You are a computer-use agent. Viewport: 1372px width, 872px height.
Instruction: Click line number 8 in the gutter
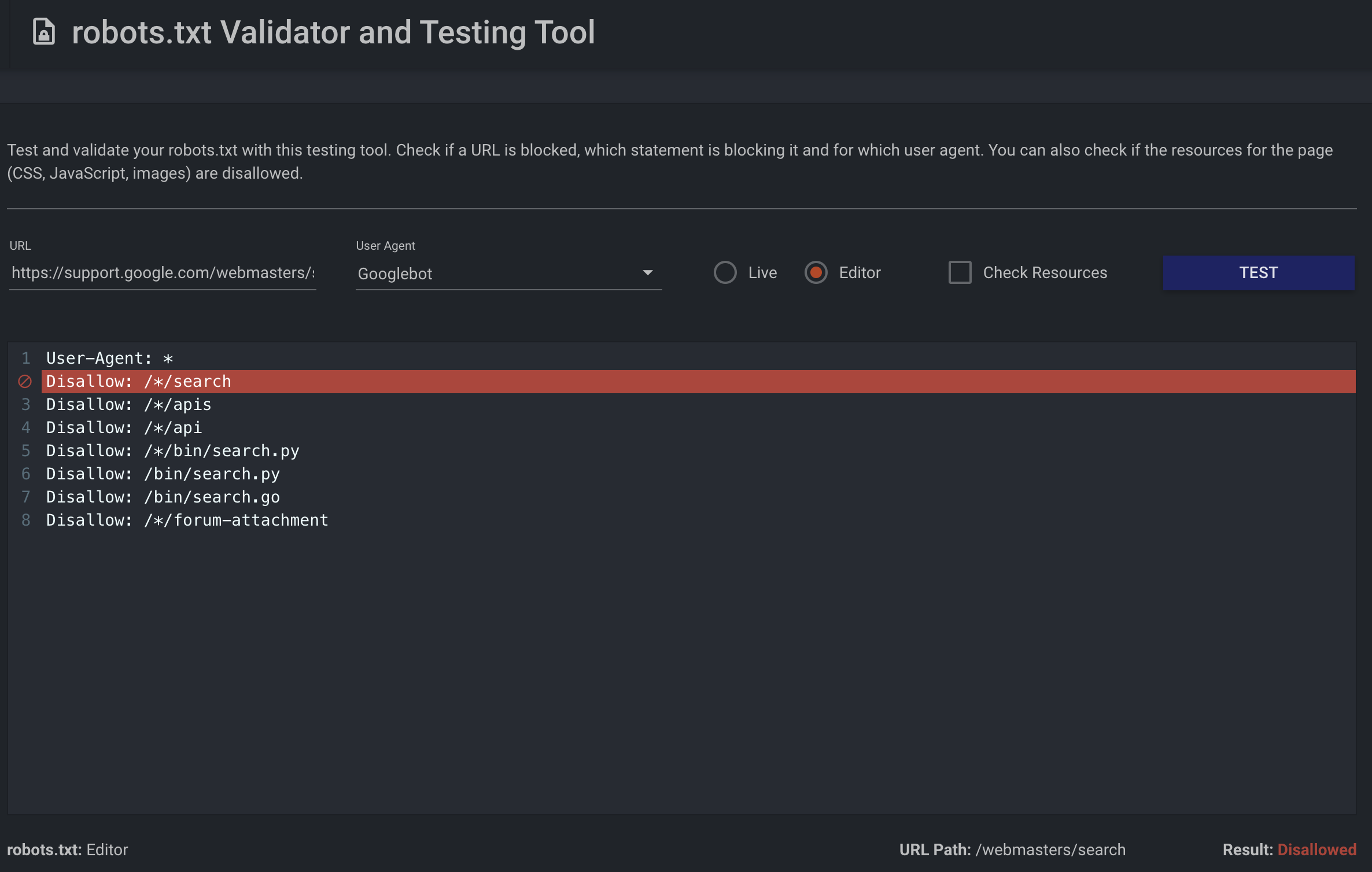26,520
